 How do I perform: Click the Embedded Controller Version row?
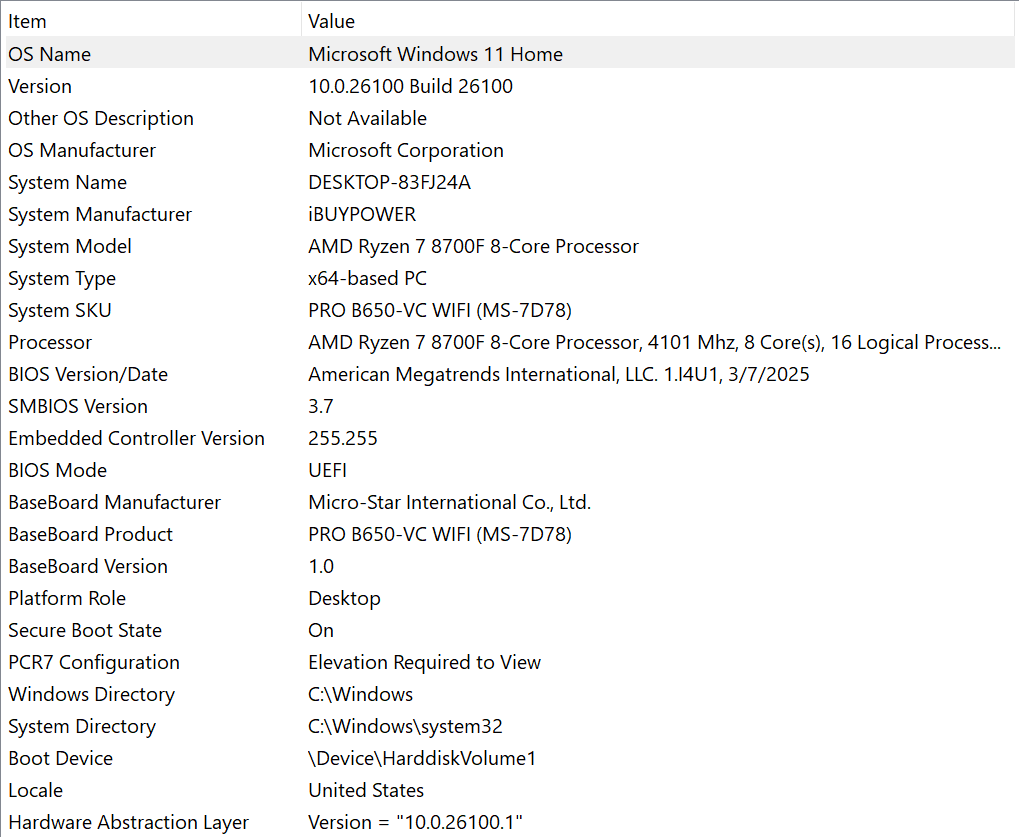(x=136, y=438)
